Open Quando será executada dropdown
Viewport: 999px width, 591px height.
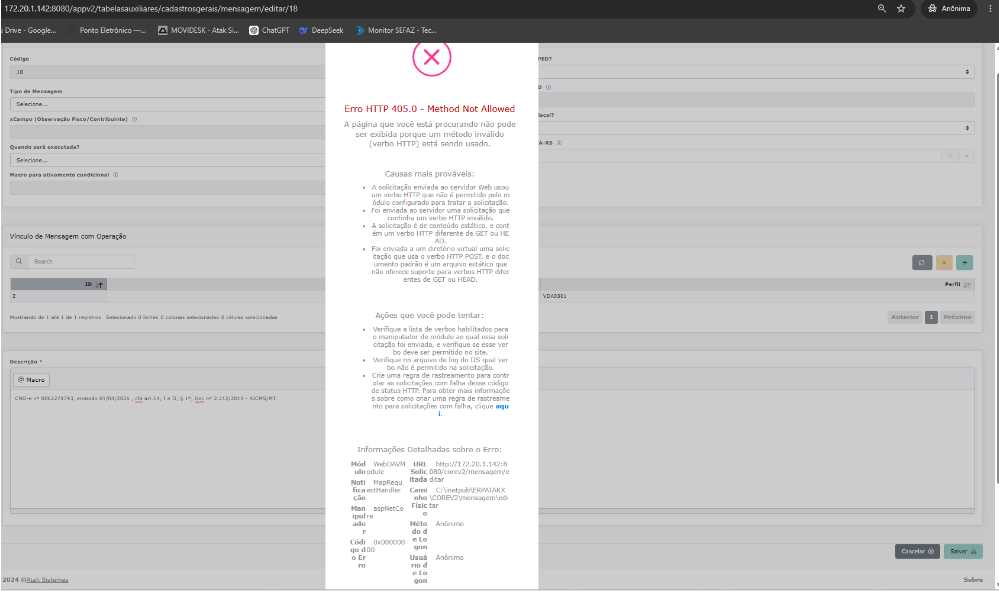(x=168, y=160)
